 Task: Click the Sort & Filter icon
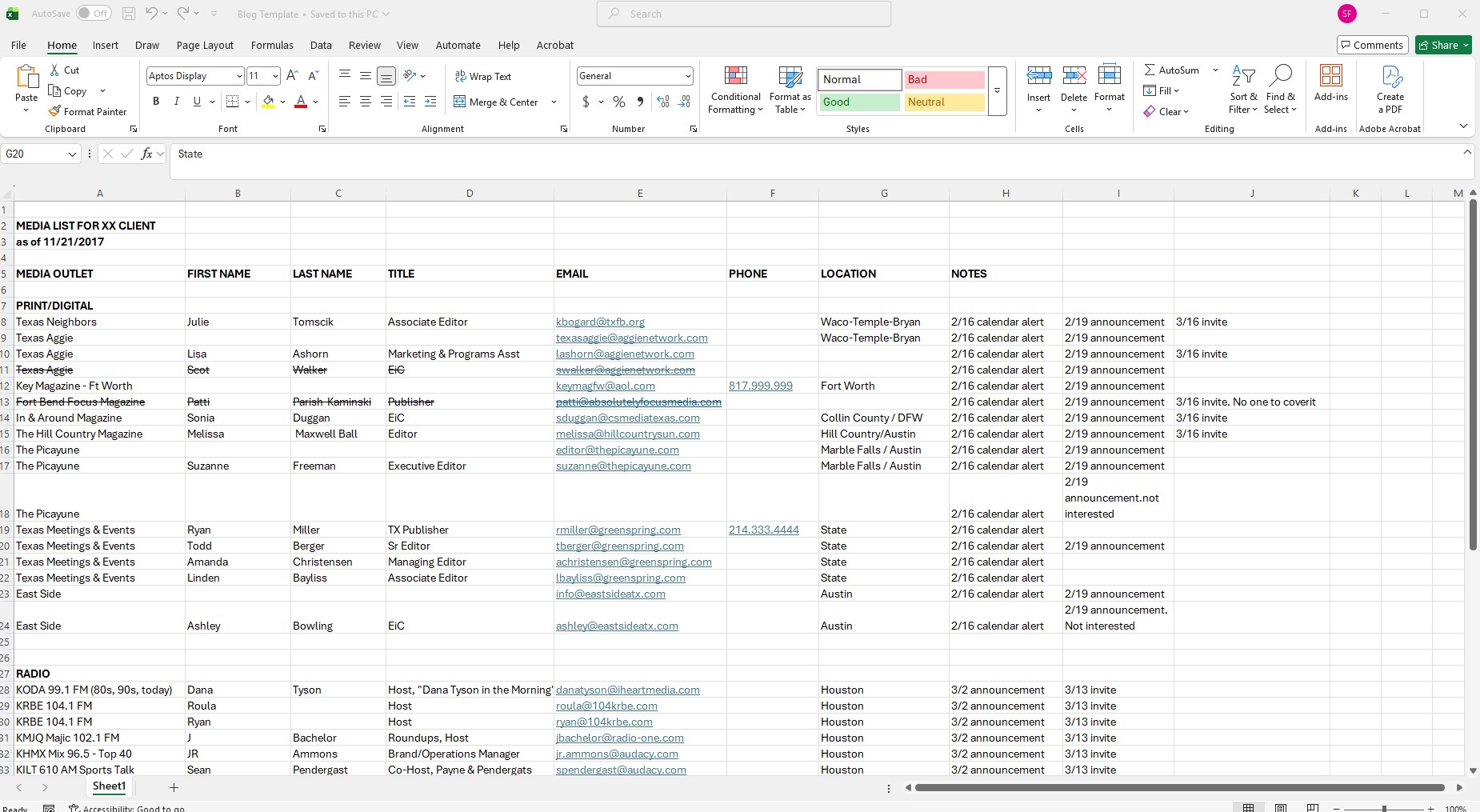click(x=1242, y=76)
